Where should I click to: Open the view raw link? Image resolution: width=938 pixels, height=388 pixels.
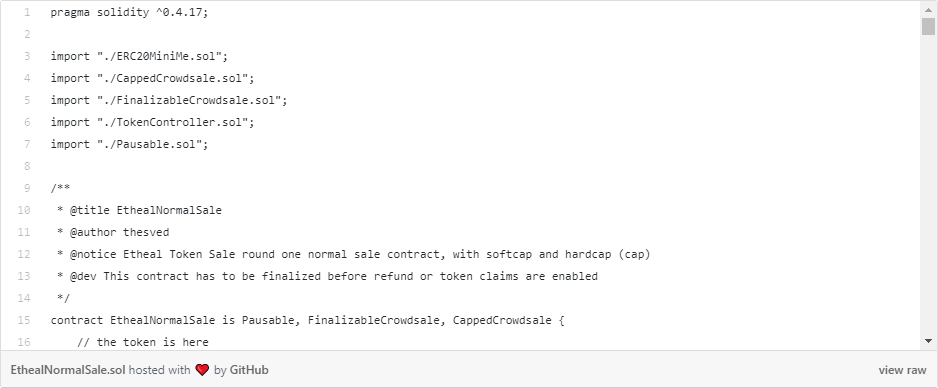902,370
